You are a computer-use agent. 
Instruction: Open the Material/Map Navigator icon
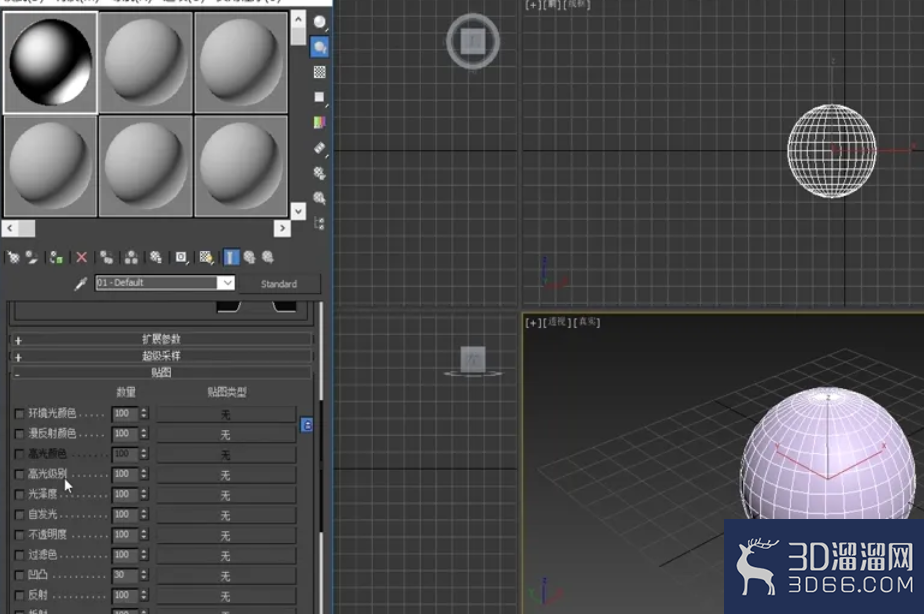click(x=319, y=223)
